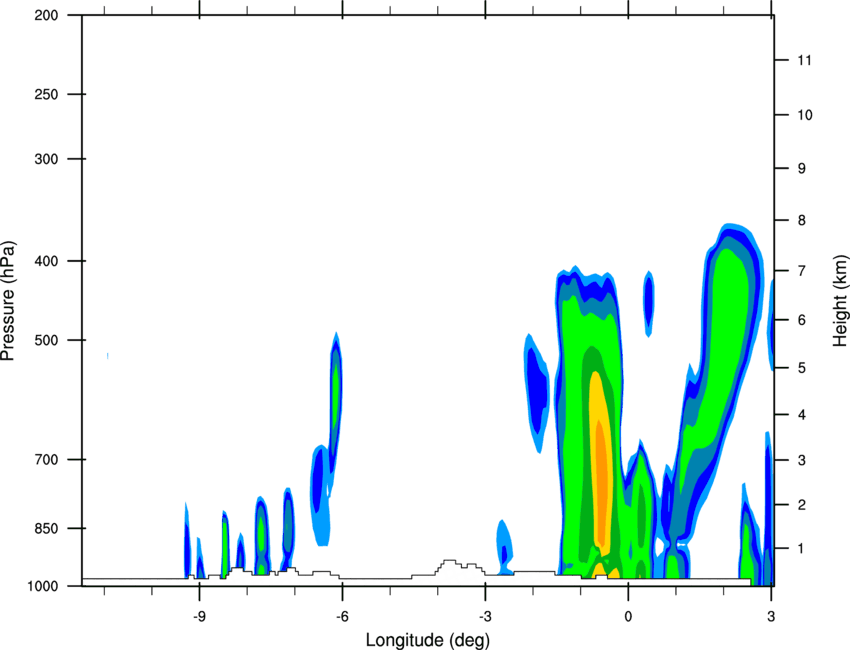Click longitude tick label '0'
Screen dimensions: 850x650
pos(628,616)
